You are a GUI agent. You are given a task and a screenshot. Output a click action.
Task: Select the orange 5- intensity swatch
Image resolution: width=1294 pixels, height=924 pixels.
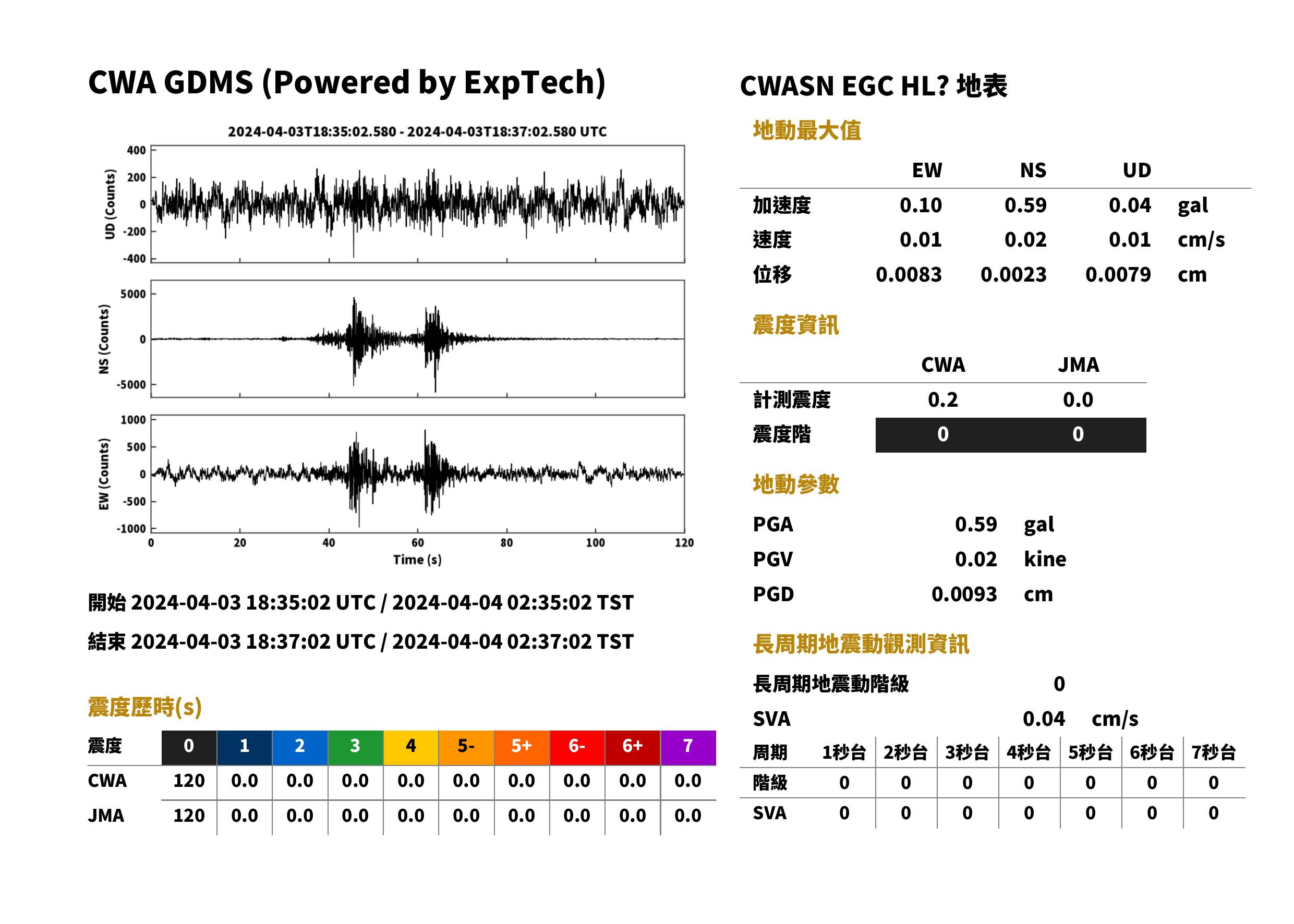coord(466,747)
